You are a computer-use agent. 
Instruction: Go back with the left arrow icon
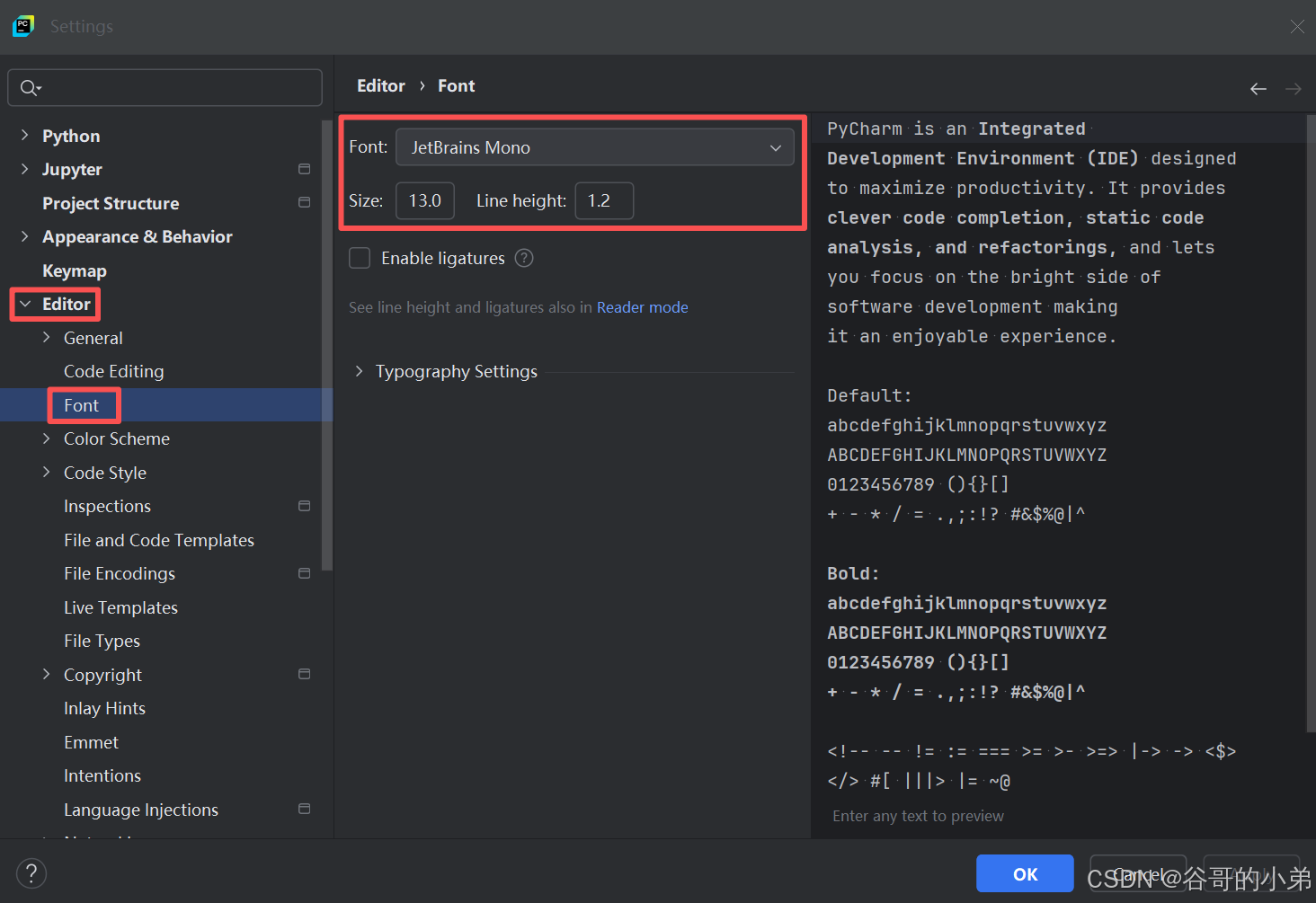1258,88
